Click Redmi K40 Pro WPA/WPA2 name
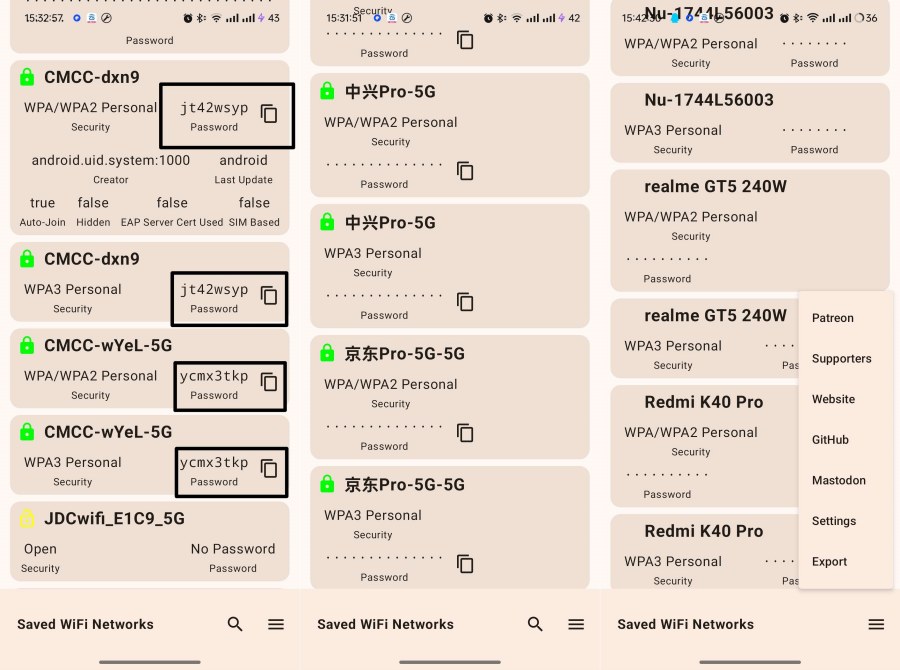This screenshot has width=900, height=670. click(x=704, y=402)
